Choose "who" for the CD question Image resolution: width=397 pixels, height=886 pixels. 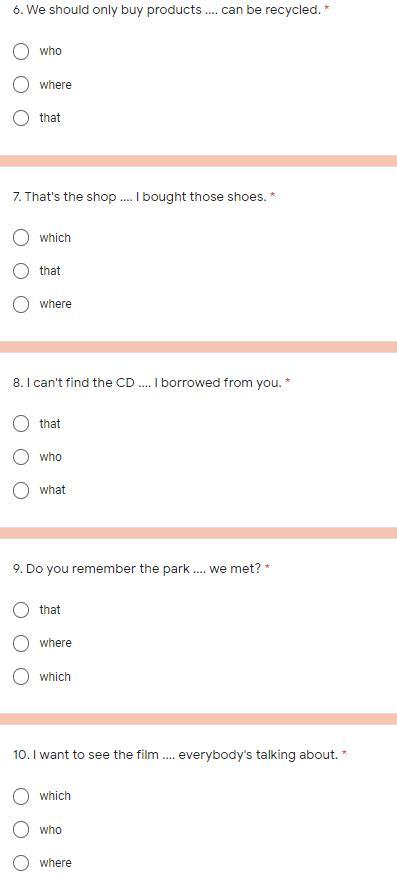[21, 457]
